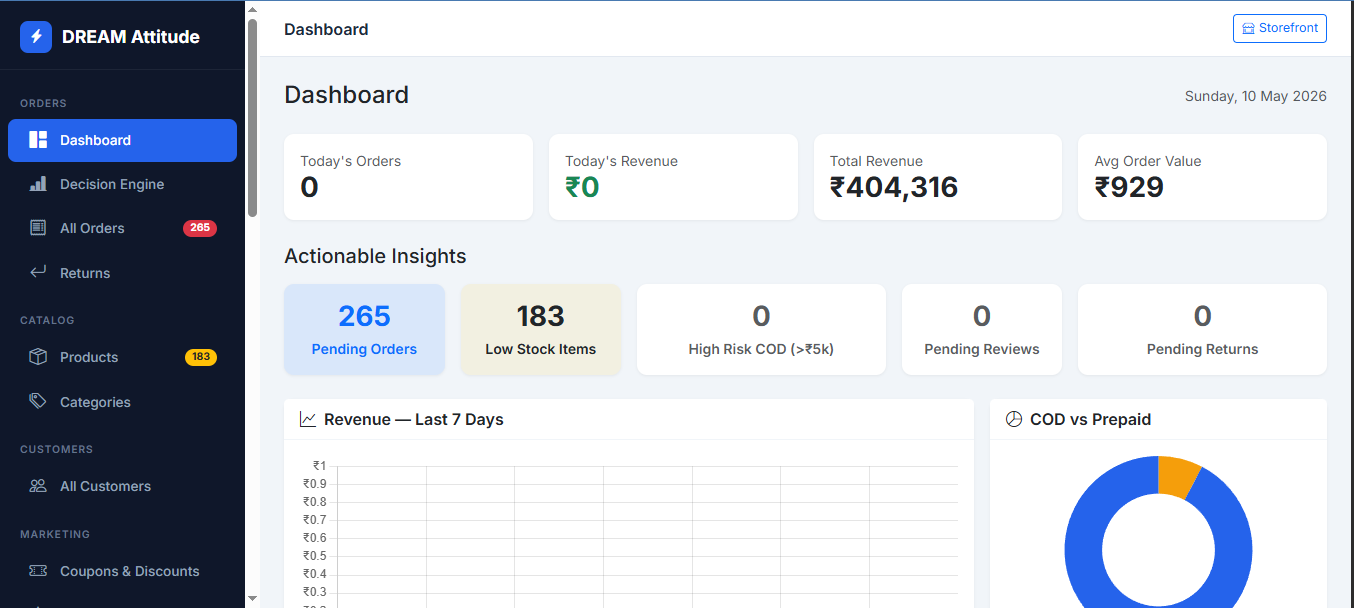Click the sidebar scrollbar thumb

pyautogui.click(x=253, y=118)
